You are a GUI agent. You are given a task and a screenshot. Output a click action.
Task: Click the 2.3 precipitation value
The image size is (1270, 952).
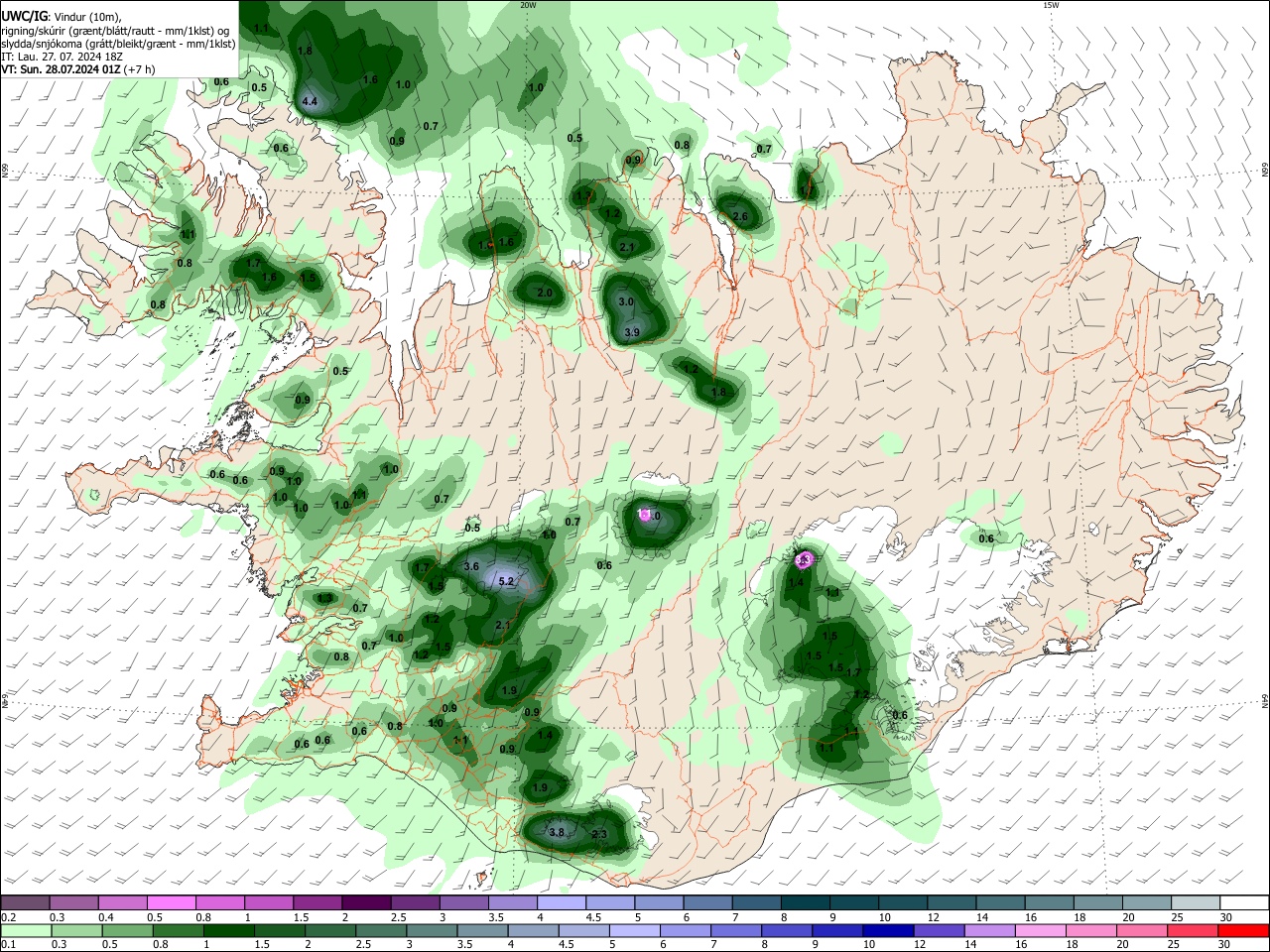(x=599, y=835)
